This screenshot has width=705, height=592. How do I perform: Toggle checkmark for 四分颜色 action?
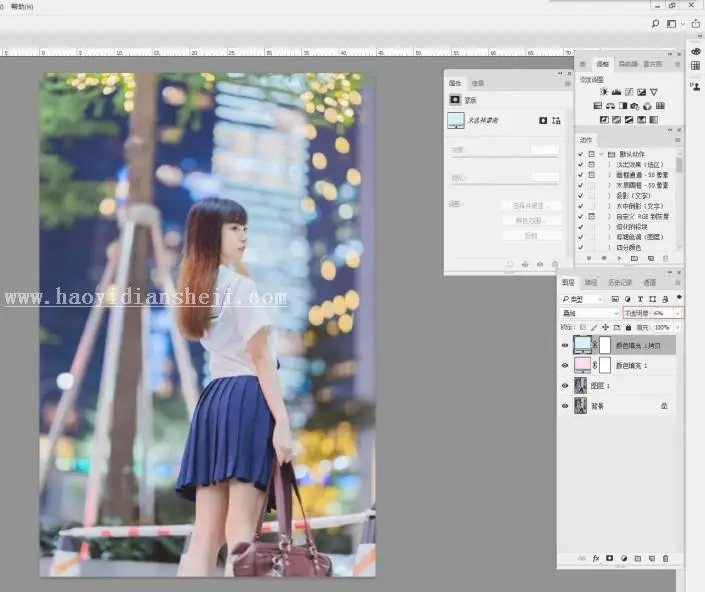(580, 247)
